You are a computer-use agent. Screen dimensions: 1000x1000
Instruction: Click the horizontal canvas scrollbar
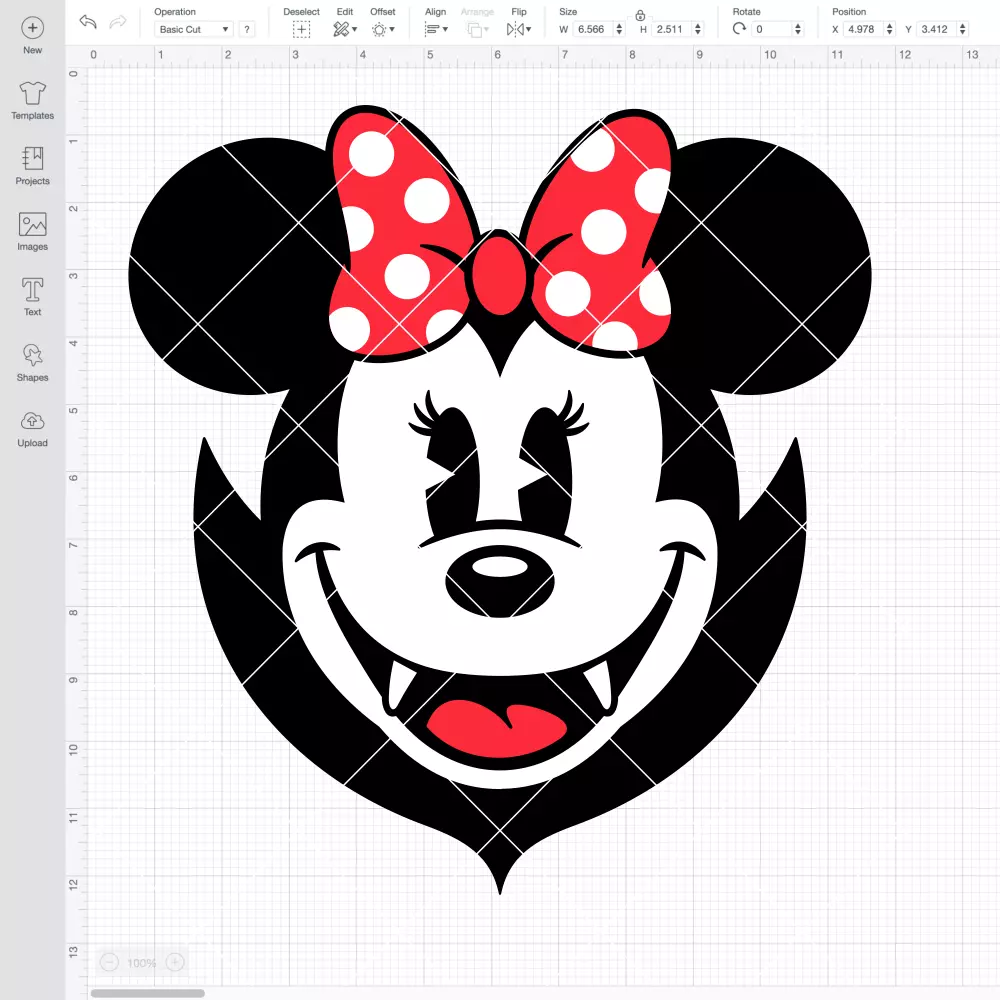pos(148,993)
